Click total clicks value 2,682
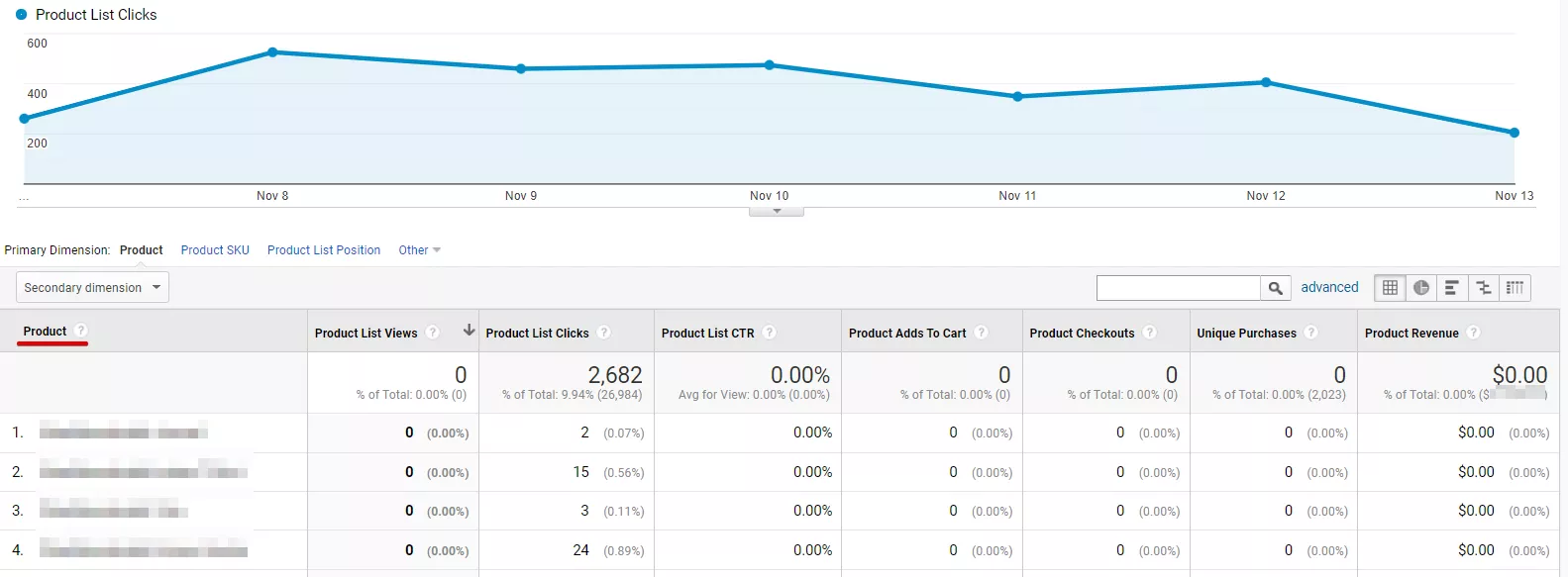The width and height of the screenshot is (1568, 577). pos(615,375)
